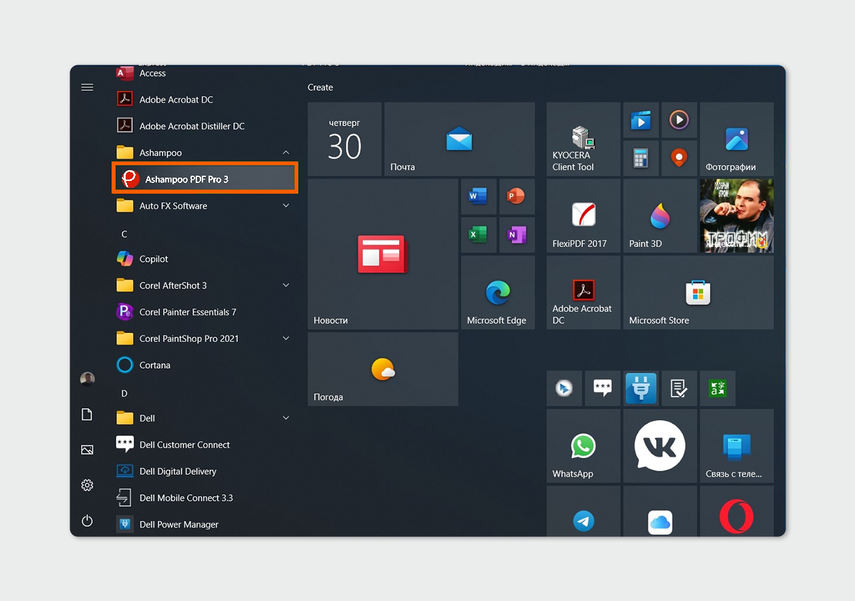This screenshot has width=855, height=601.
Task: Click the Power button
Action: [x=87, y=521]
